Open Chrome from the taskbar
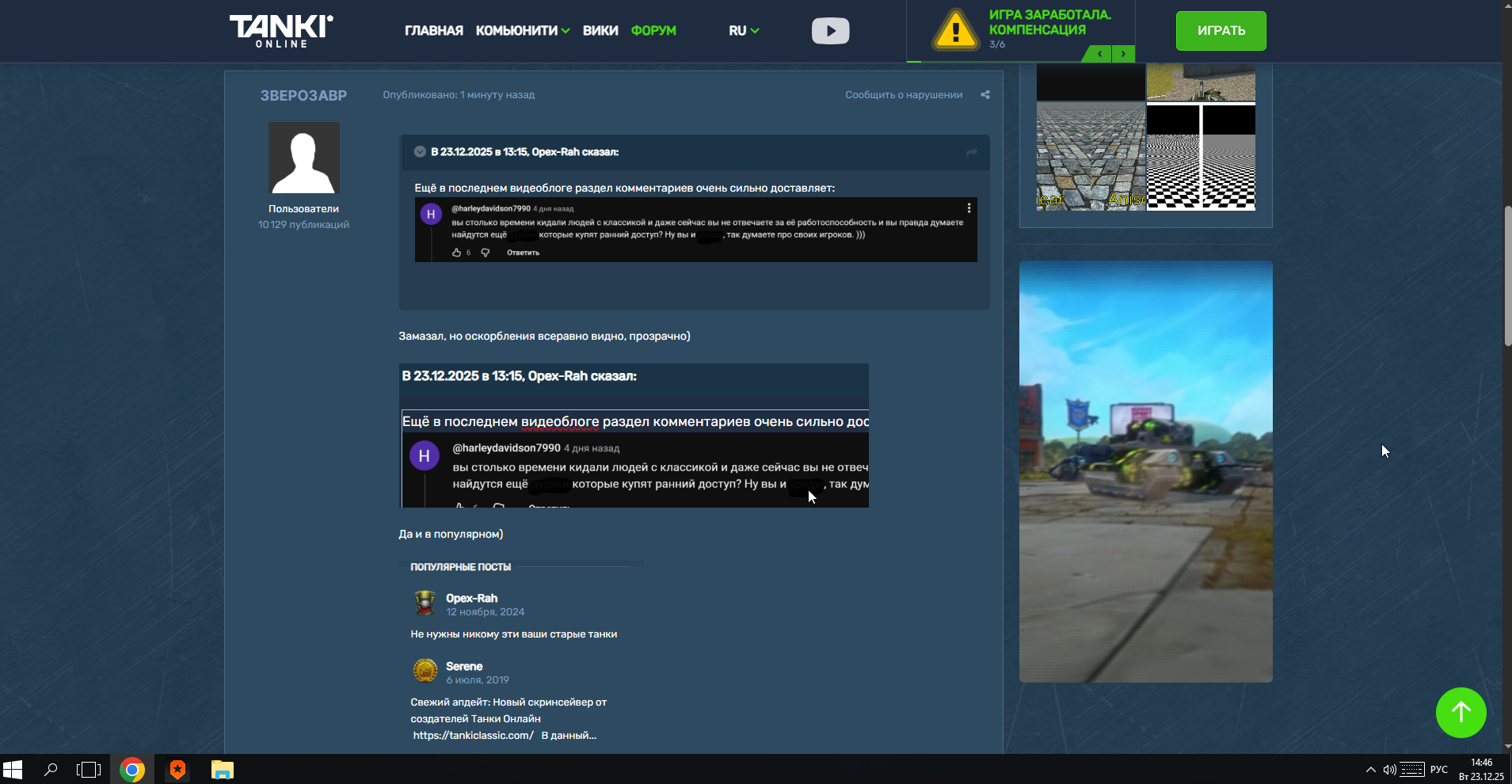Viewport: 1512px width, 784px height. pos(132,770)
